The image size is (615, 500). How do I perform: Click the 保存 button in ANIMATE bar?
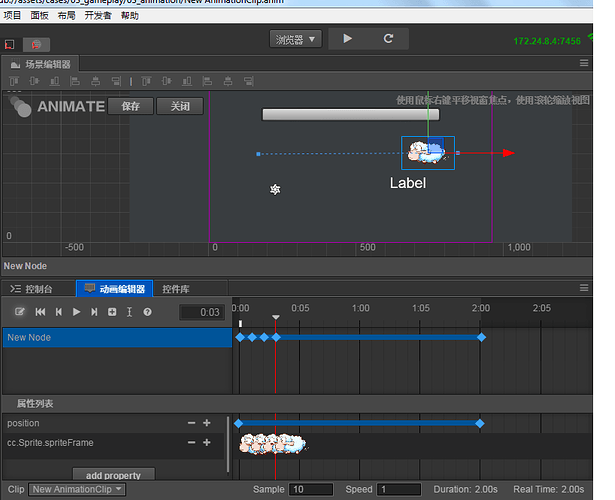coord(130,106)
